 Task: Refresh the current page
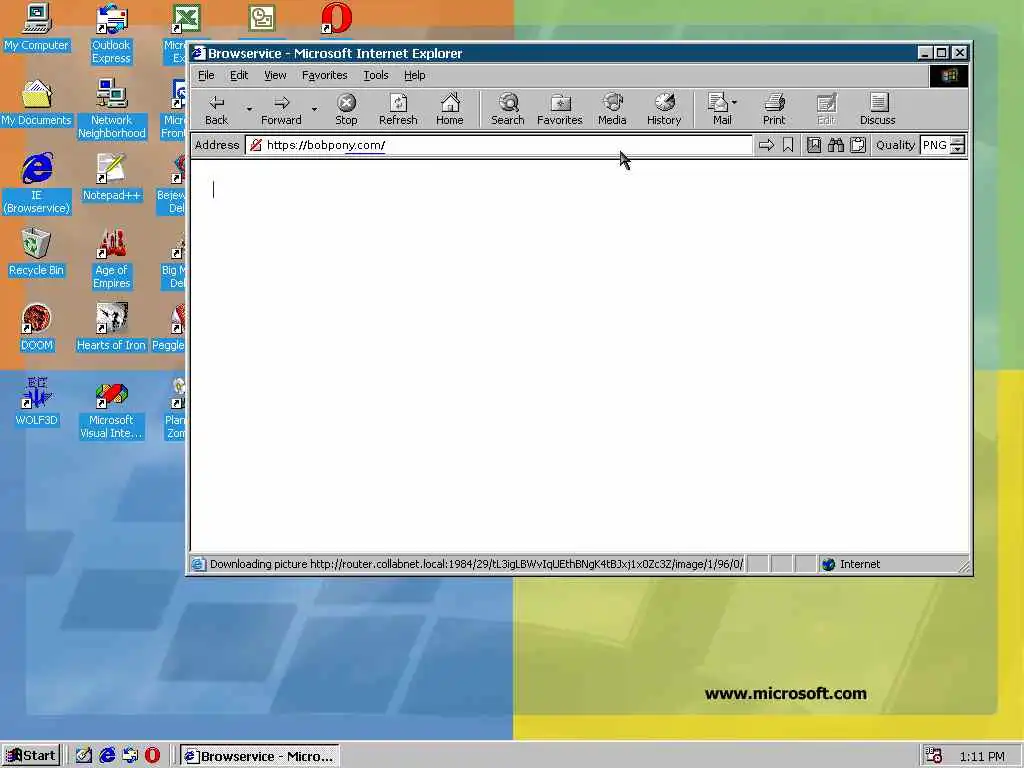coord(398,110)
